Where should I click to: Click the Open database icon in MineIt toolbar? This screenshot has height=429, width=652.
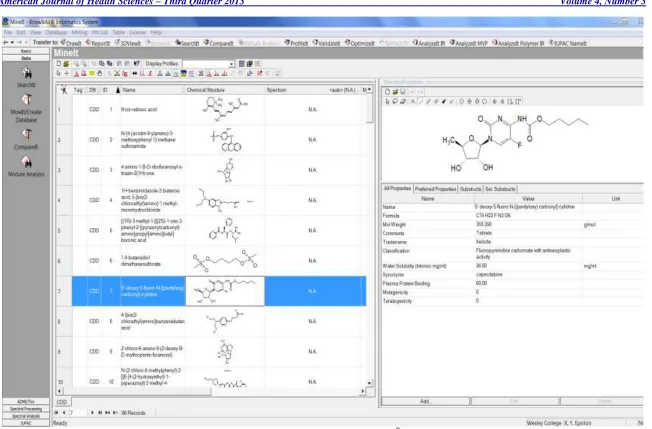pos(66,64)
